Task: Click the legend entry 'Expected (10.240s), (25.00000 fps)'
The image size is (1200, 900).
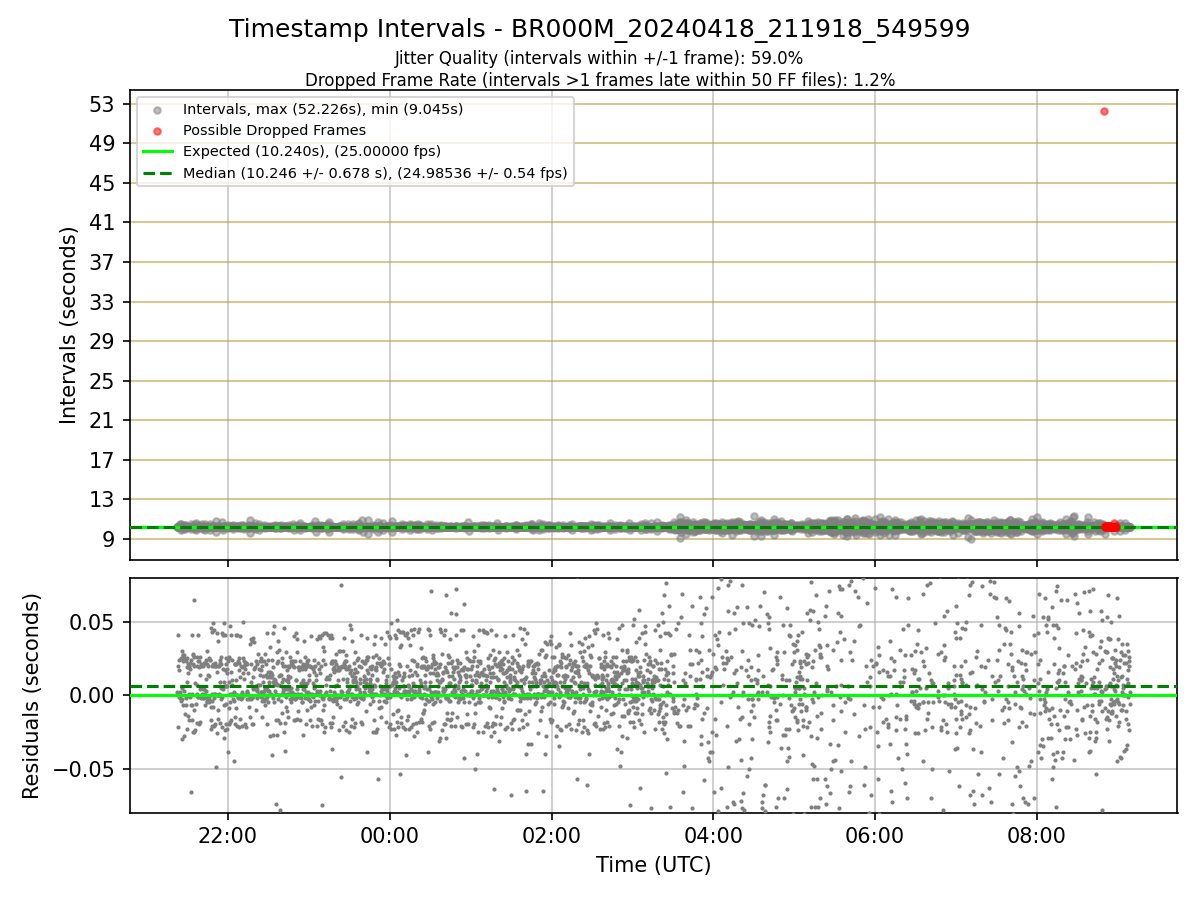Action: coord(312,151)
